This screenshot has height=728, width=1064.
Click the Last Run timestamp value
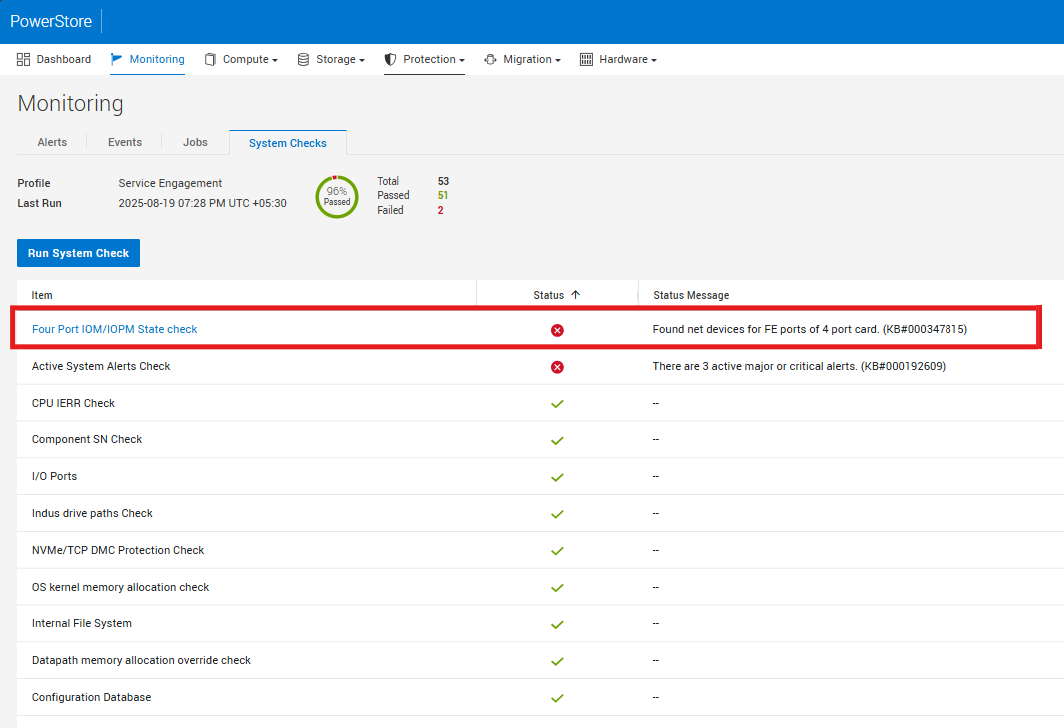click(202, 203)
